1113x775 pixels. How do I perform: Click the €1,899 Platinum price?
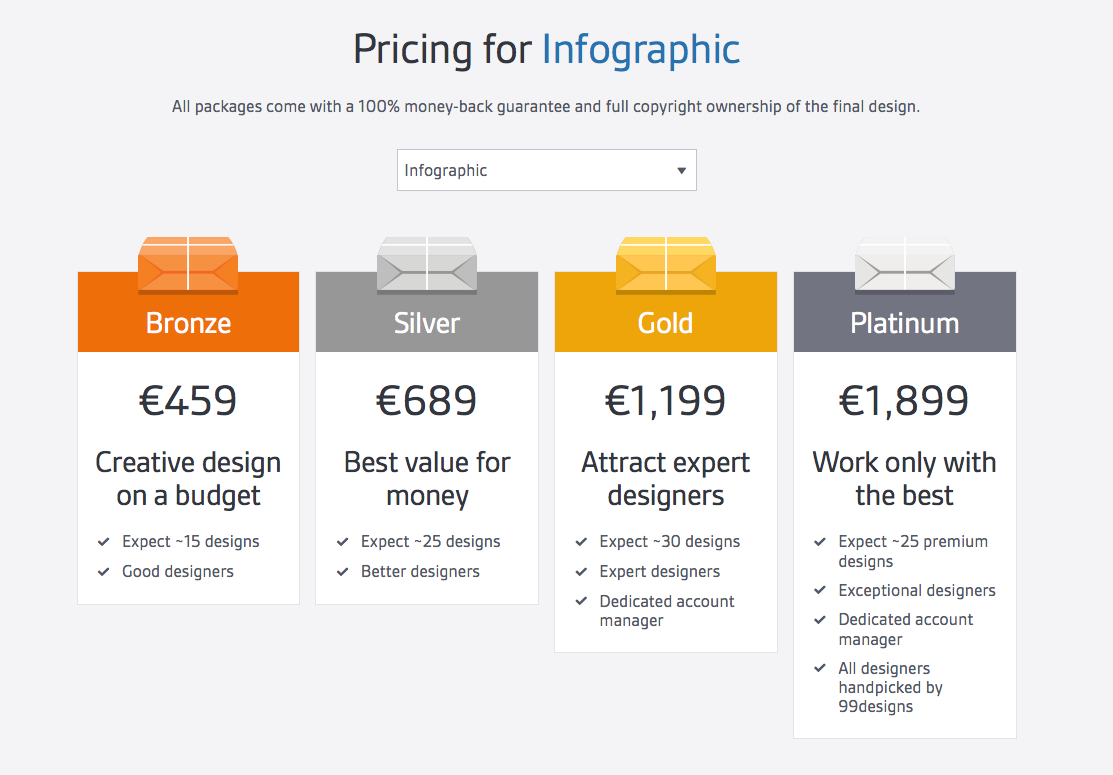[904, 400]
